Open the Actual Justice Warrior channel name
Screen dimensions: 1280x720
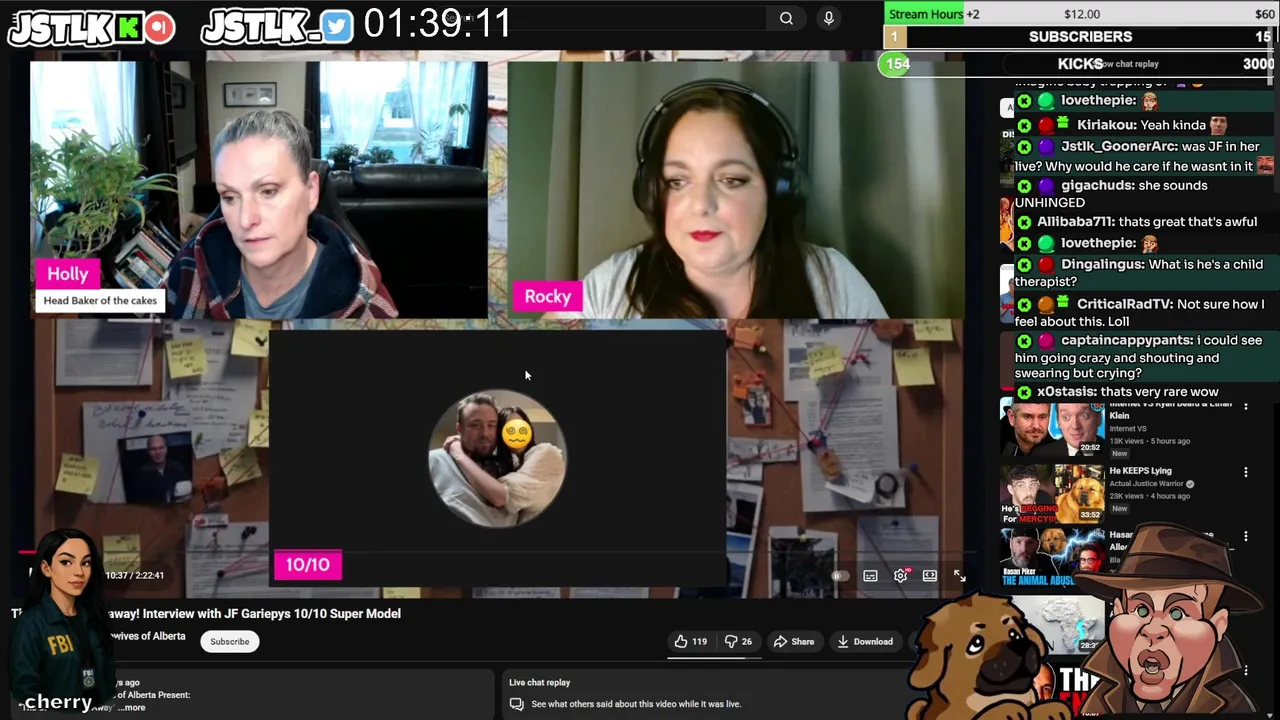coord(1146,484)
